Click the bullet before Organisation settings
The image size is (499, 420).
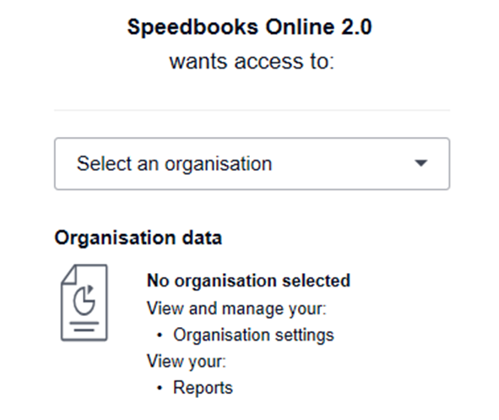click(160, 335)
